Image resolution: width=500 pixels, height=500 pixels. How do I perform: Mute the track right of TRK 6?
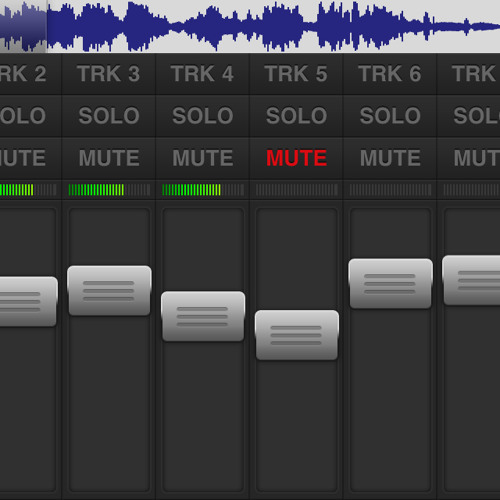[469, 158]
